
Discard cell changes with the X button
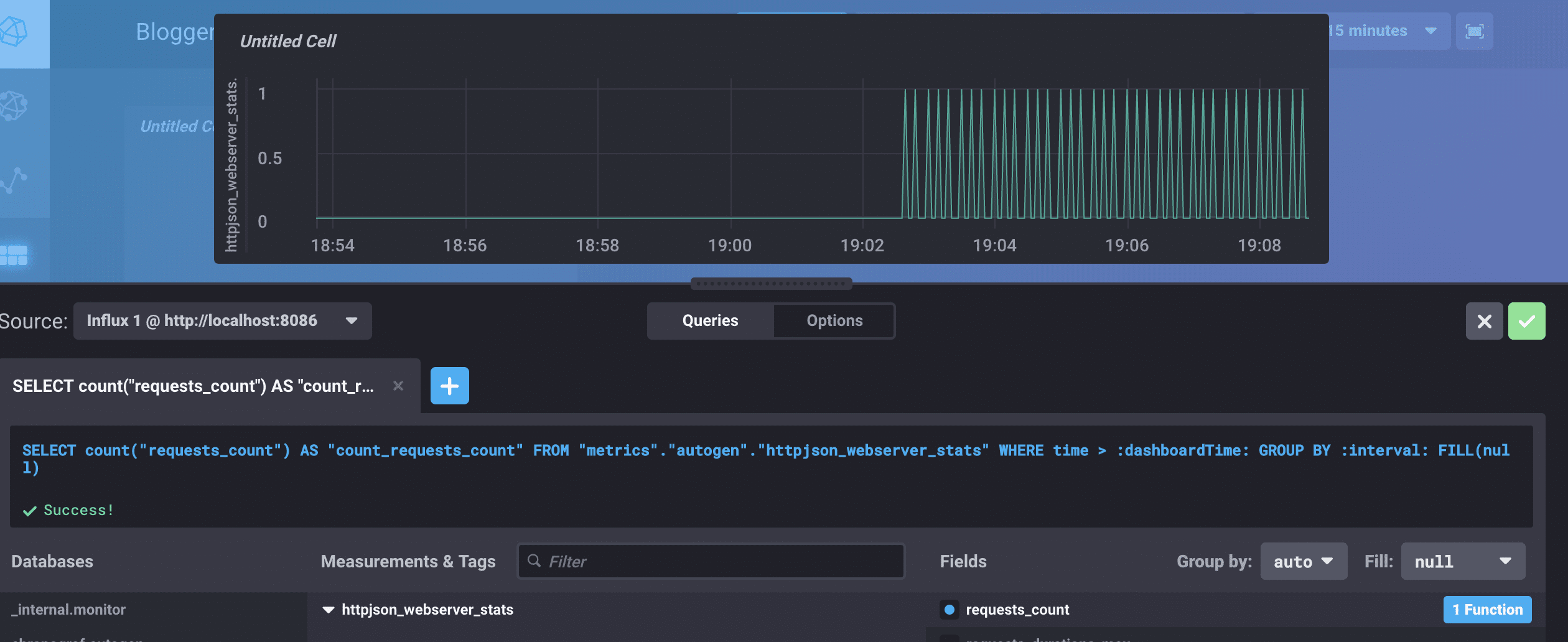coord(1484,321)
